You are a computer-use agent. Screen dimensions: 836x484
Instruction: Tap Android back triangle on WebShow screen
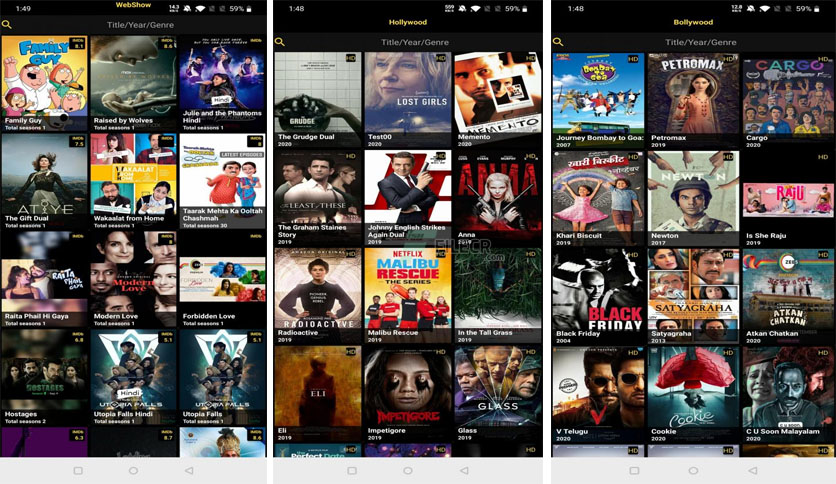click(189, 471)
